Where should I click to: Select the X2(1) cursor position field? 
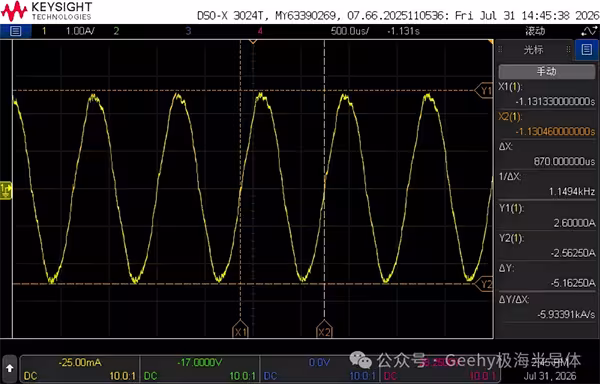547,124
